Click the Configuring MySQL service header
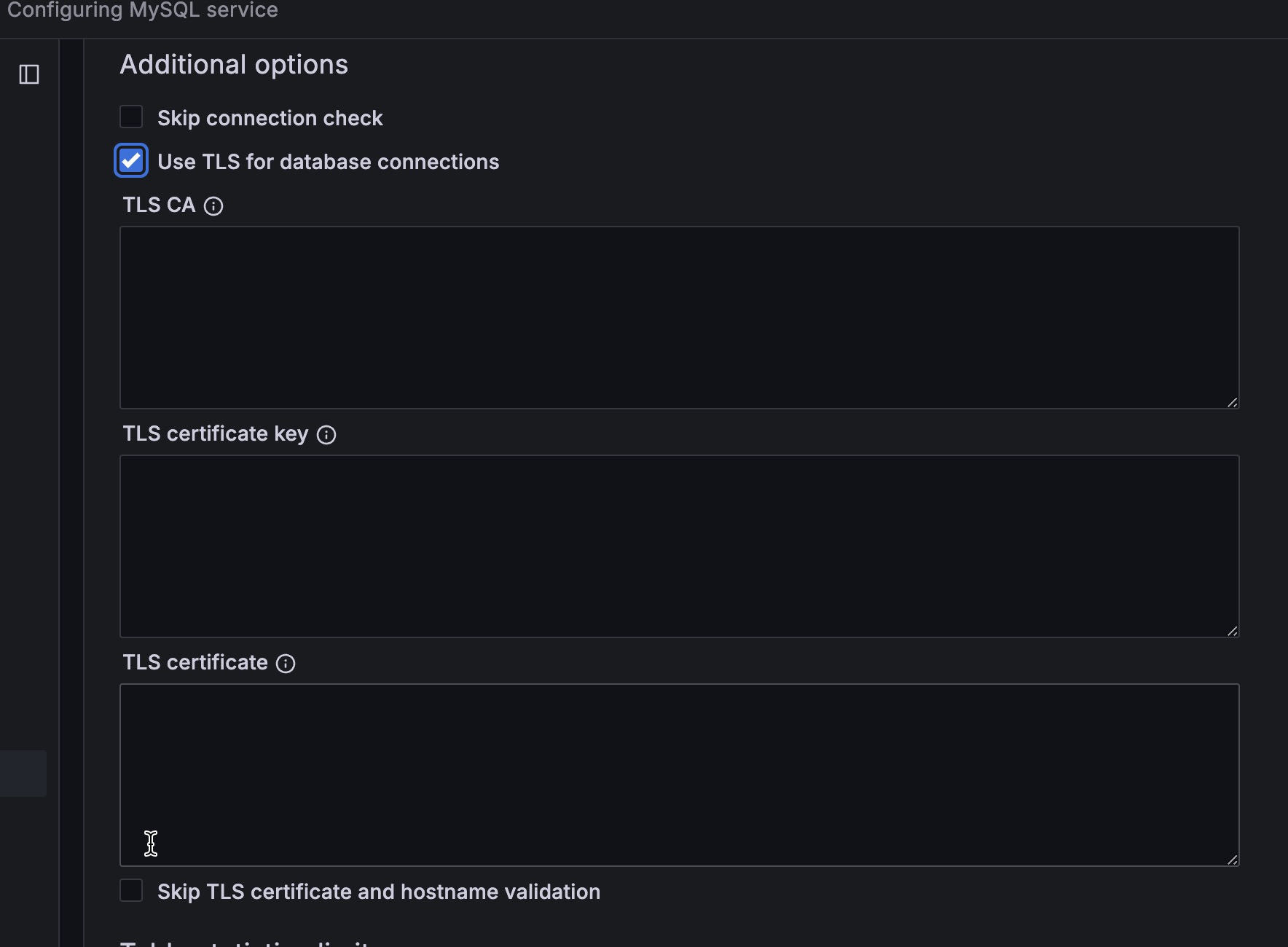1288x947 pixels. tap(143, 10)
